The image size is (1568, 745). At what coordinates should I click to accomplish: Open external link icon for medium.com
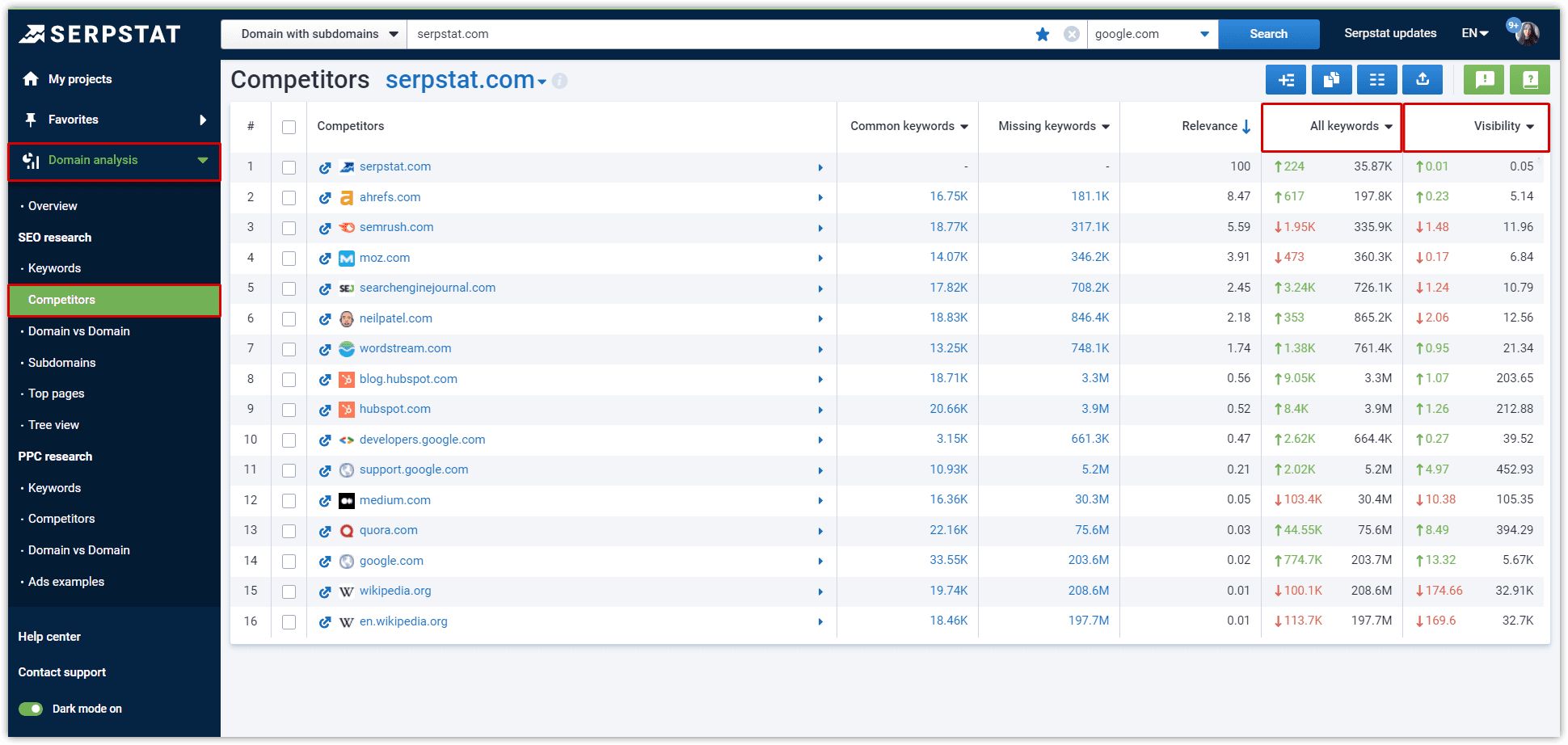(x=325, y=501)
